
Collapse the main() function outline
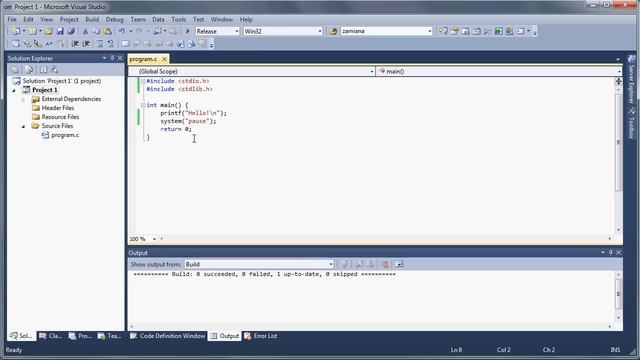click(x=143, y=105)
